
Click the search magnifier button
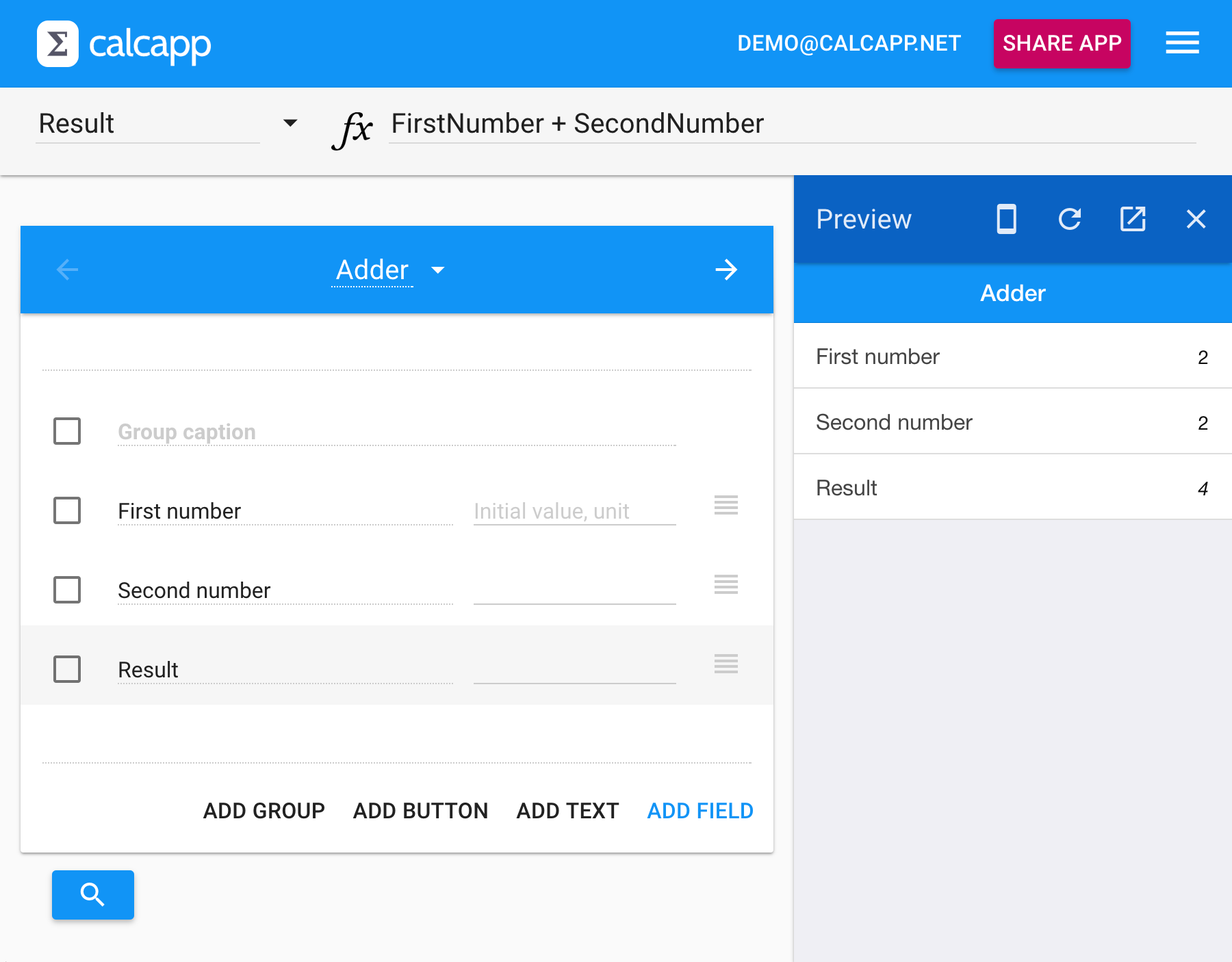pos(93,894)
